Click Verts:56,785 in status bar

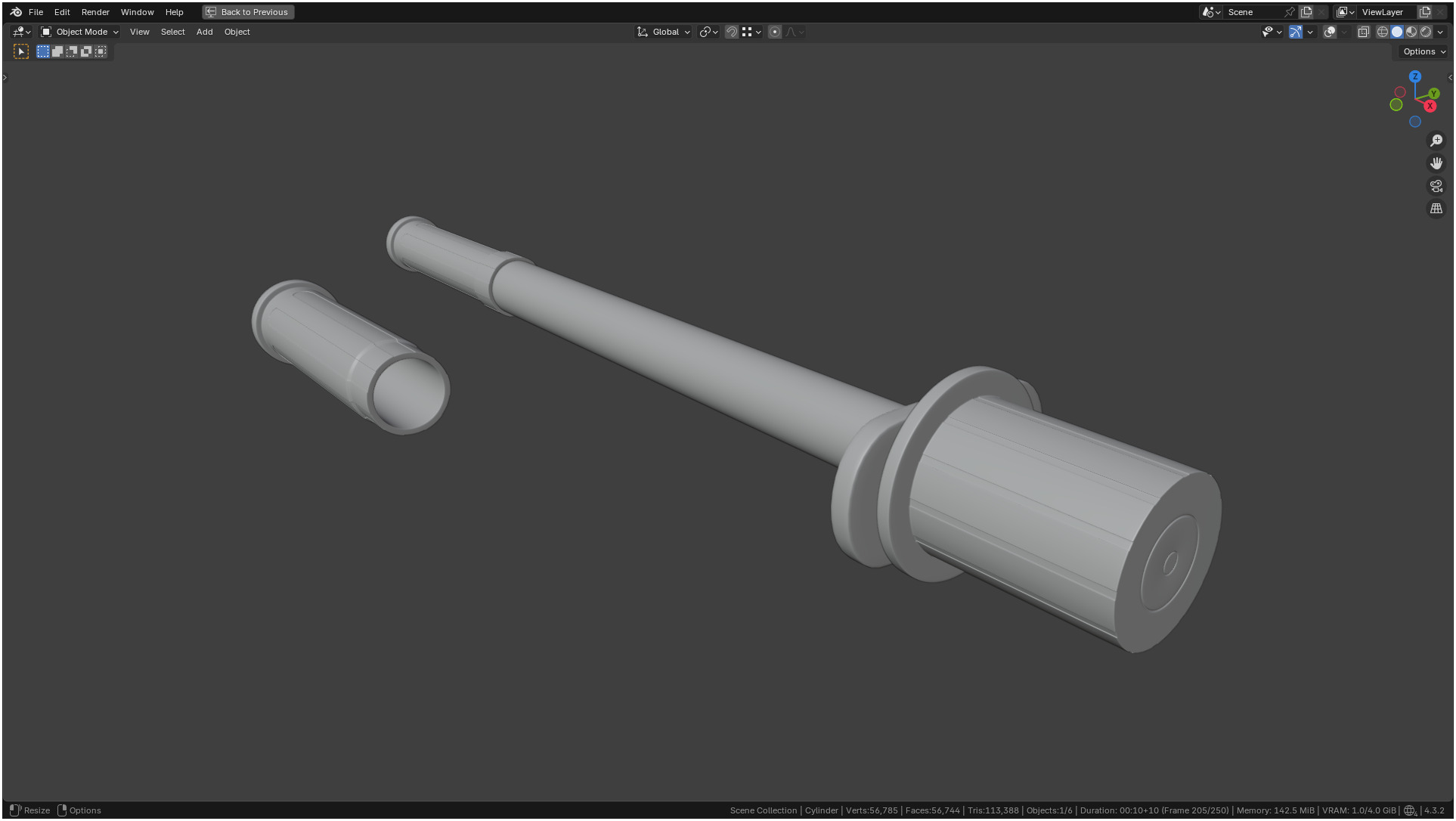[x=872, y=810]
